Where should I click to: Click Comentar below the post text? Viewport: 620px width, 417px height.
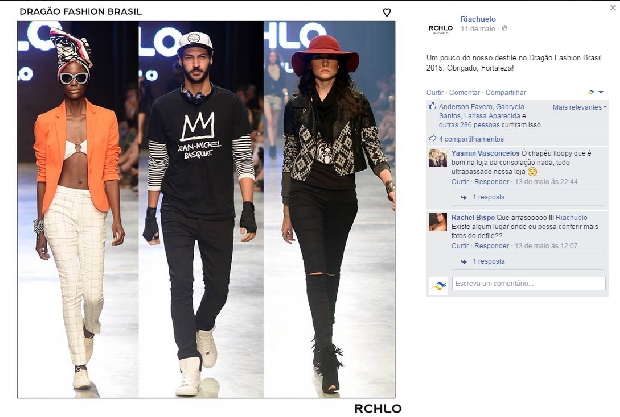(465, 92)
